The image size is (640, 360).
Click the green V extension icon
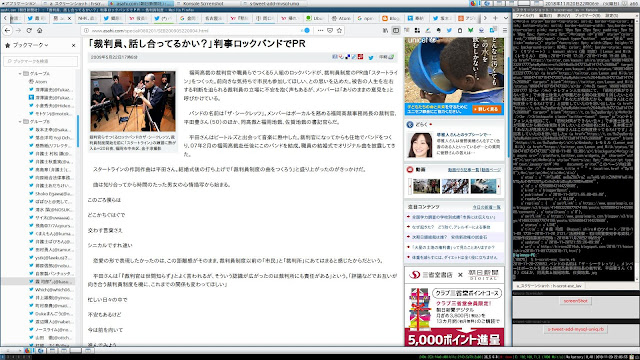click(471, 30)
